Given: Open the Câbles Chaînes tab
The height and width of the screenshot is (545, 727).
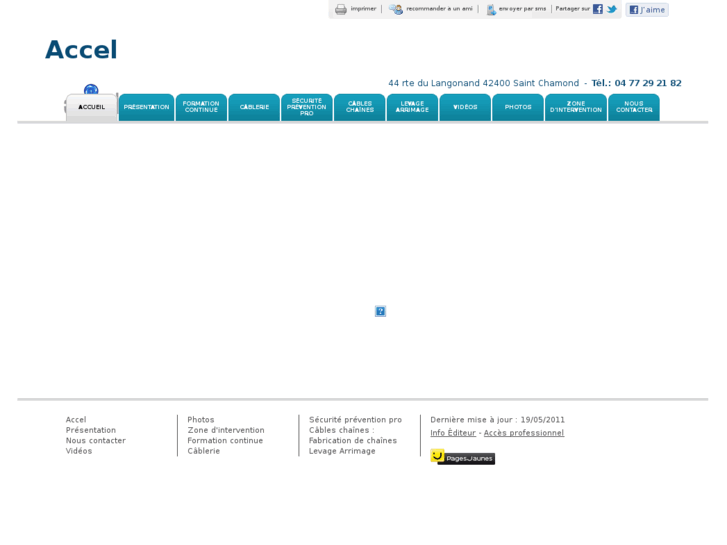Looking at the screenshot, I should tap(360, 107).
